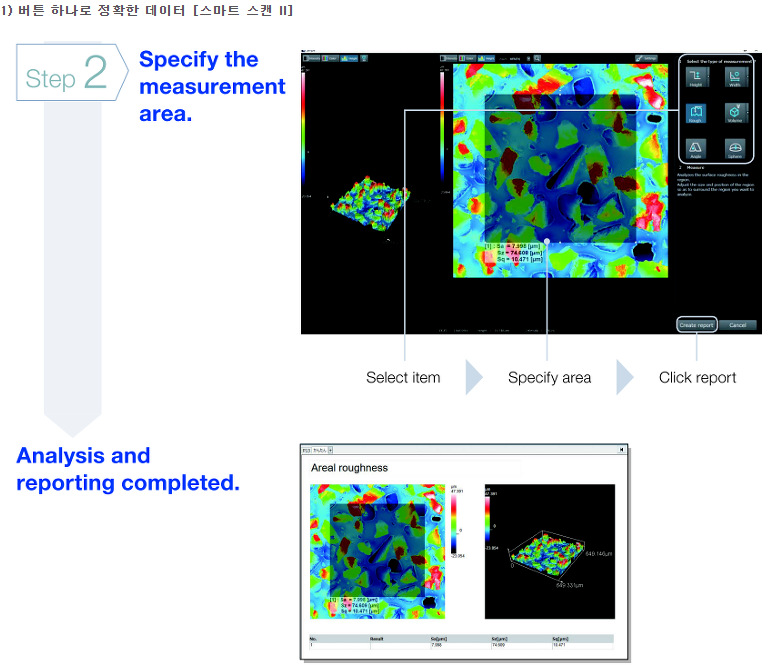Select the Height measurement icon

[x=695, y=78]
